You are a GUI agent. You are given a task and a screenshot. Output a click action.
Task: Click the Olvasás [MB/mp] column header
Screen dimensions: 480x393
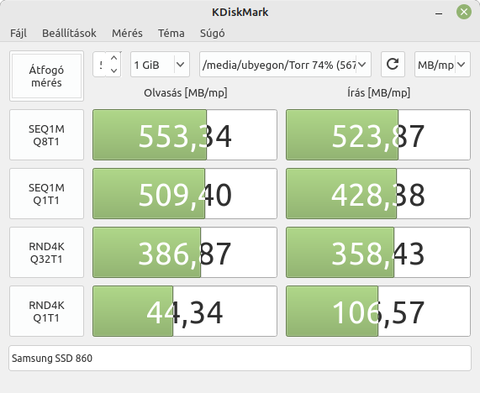click(x=185, y=93)
